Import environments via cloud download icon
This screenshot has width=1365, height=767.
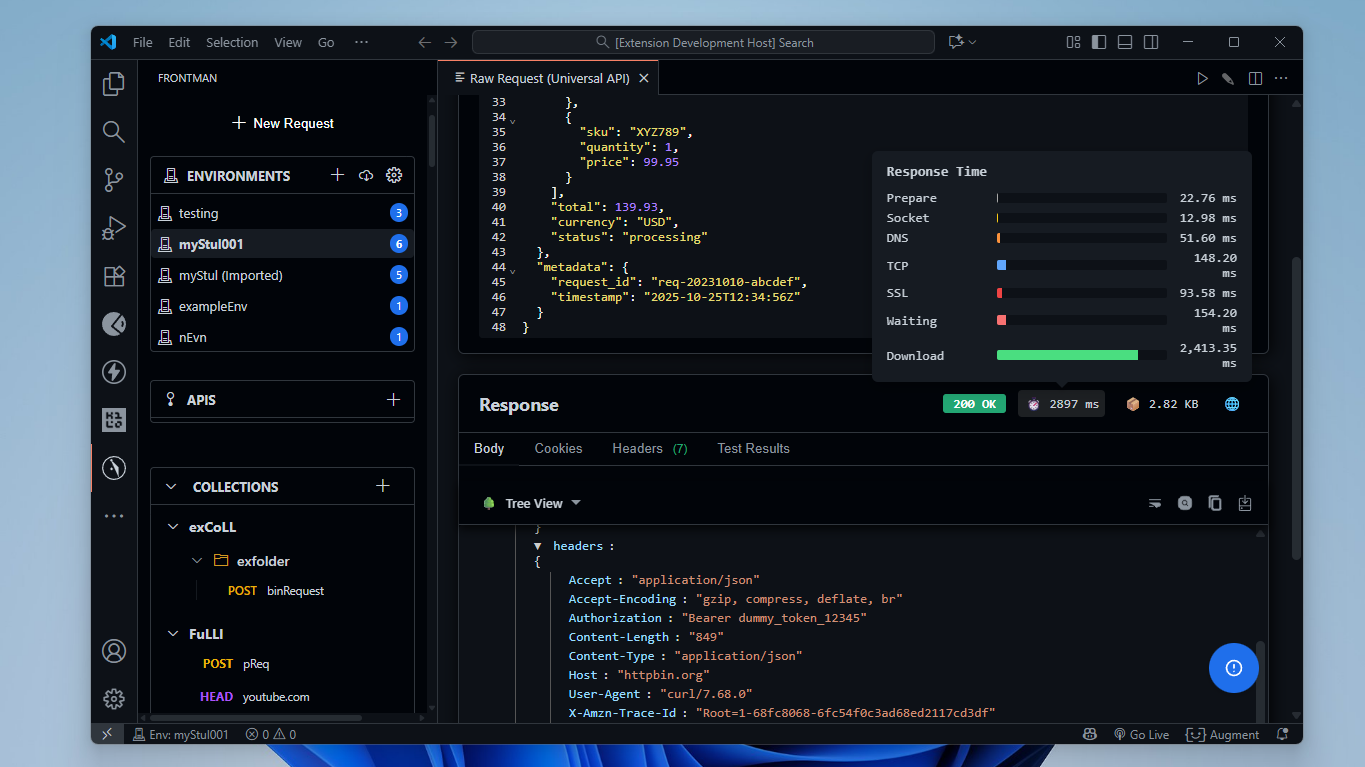coord(366,175)
